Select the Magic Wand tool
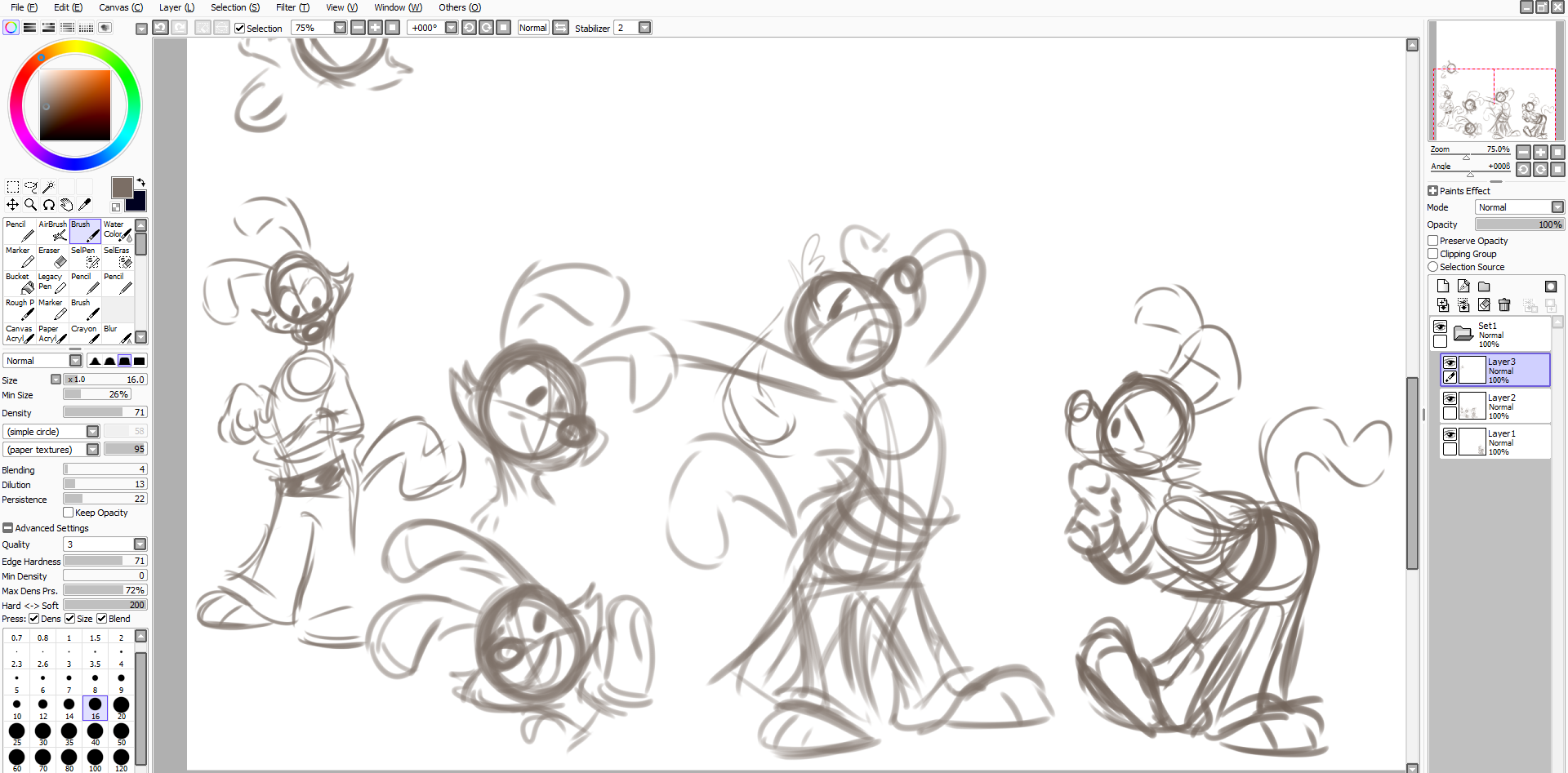 49,187
